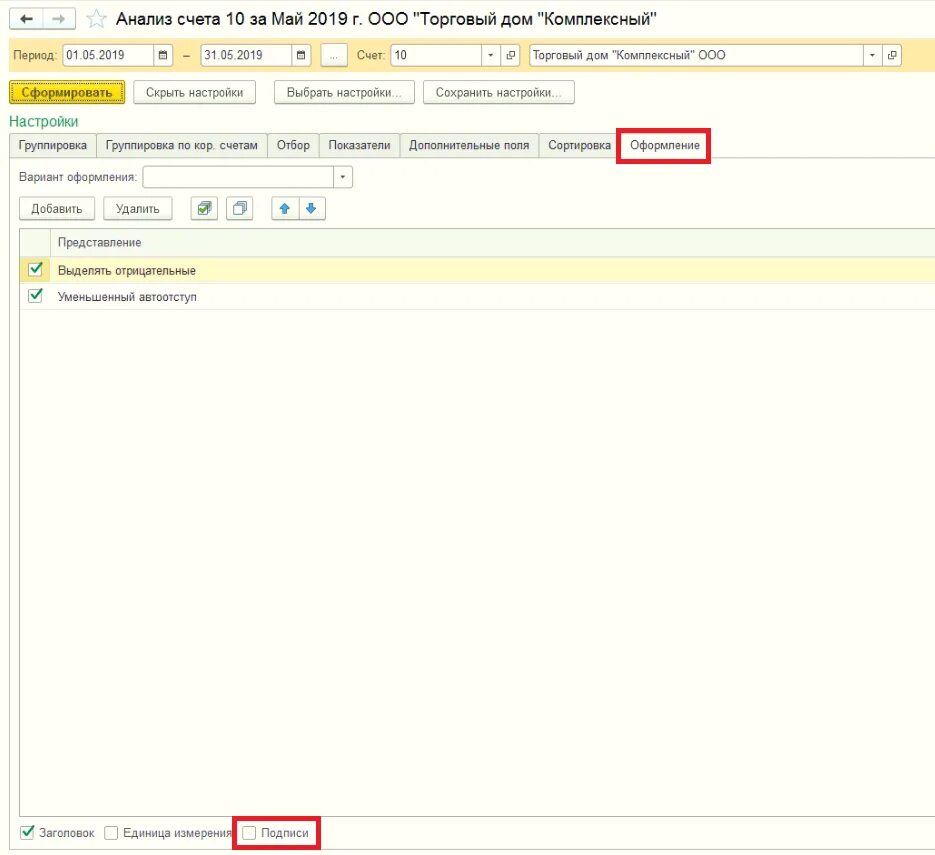
Task: Click the start date field 01.05.2019
Action: click(108, 55)
